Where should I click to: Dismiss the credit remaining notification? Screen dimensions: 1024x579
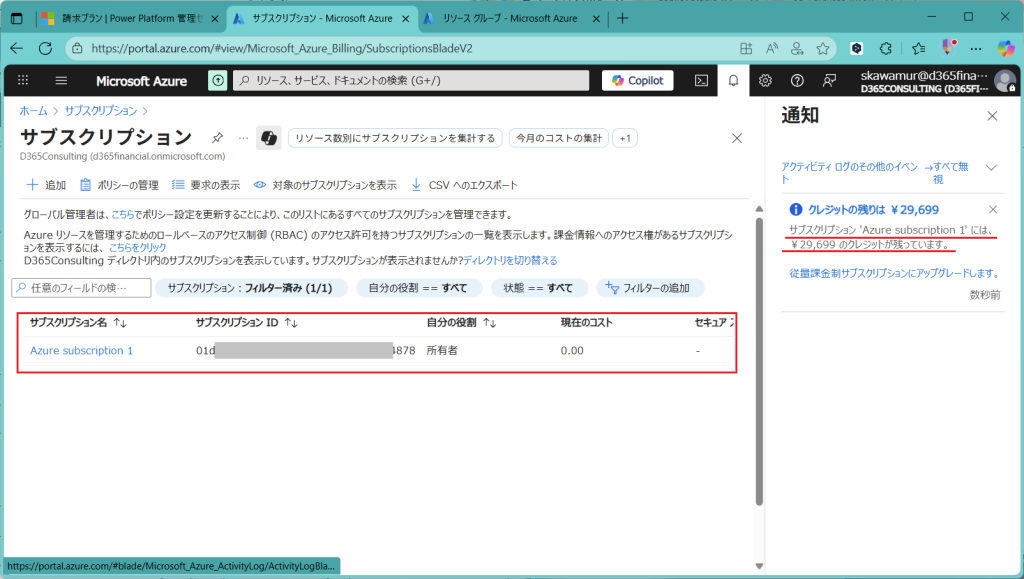coord(993,210)
